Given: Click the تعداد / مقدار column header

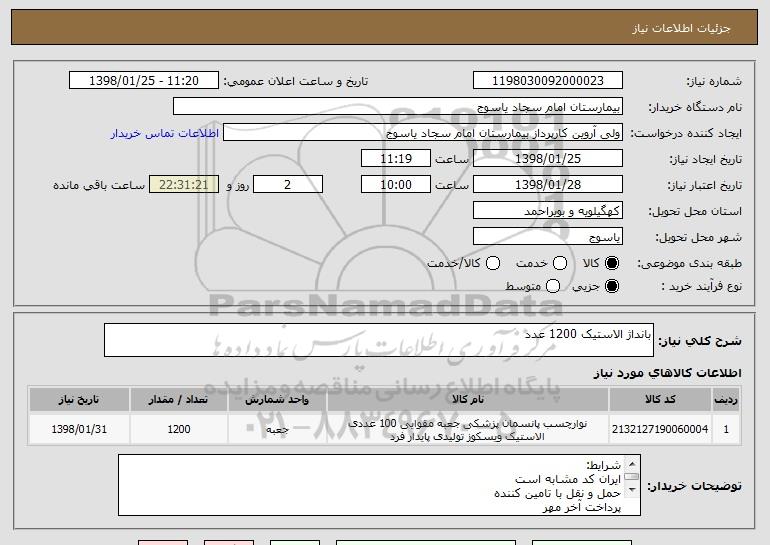Looking at the screenshot, I should tap(179, 400).
